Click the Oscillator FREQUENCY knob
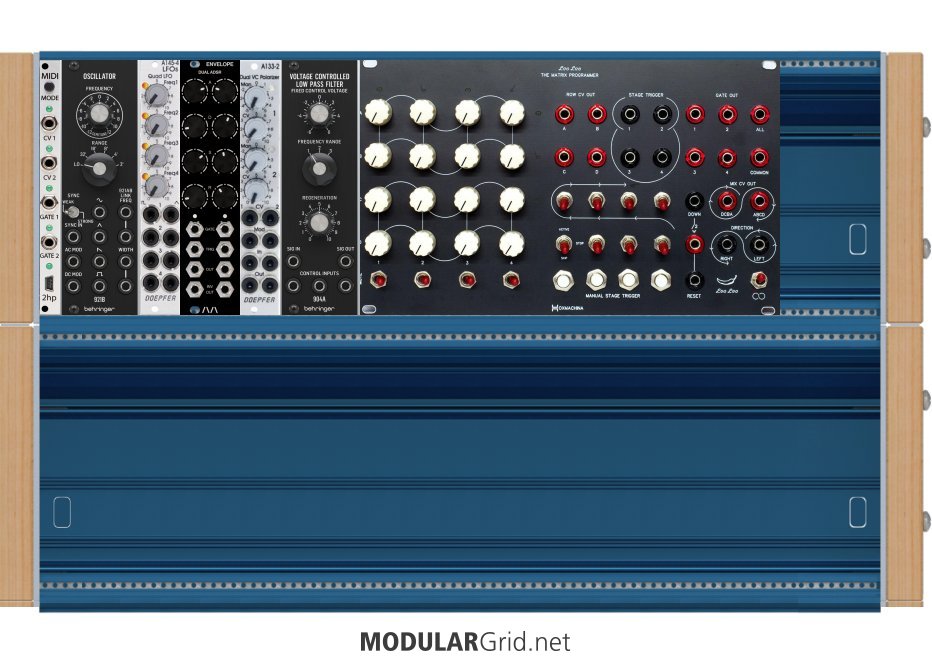 (x=99, y=117)
